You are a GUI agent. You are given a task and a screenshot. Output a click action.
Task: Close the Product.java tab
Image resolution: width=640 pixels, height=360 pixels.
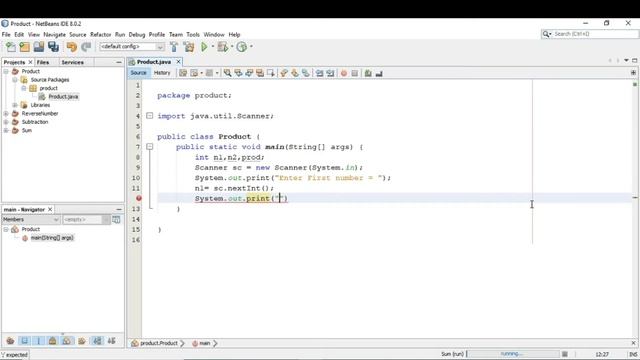(x=178, y=62)
